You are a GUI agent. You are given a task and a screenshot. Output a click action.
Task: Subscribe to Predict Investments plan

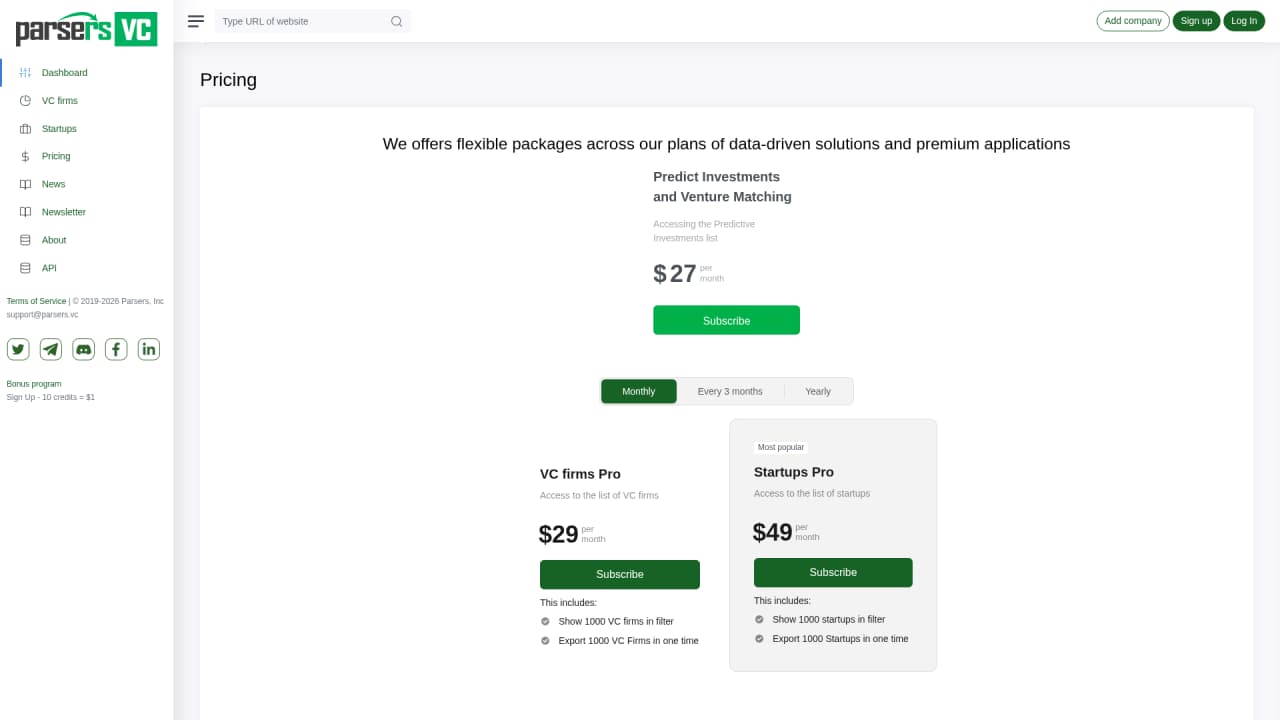(x=727, y=320)
